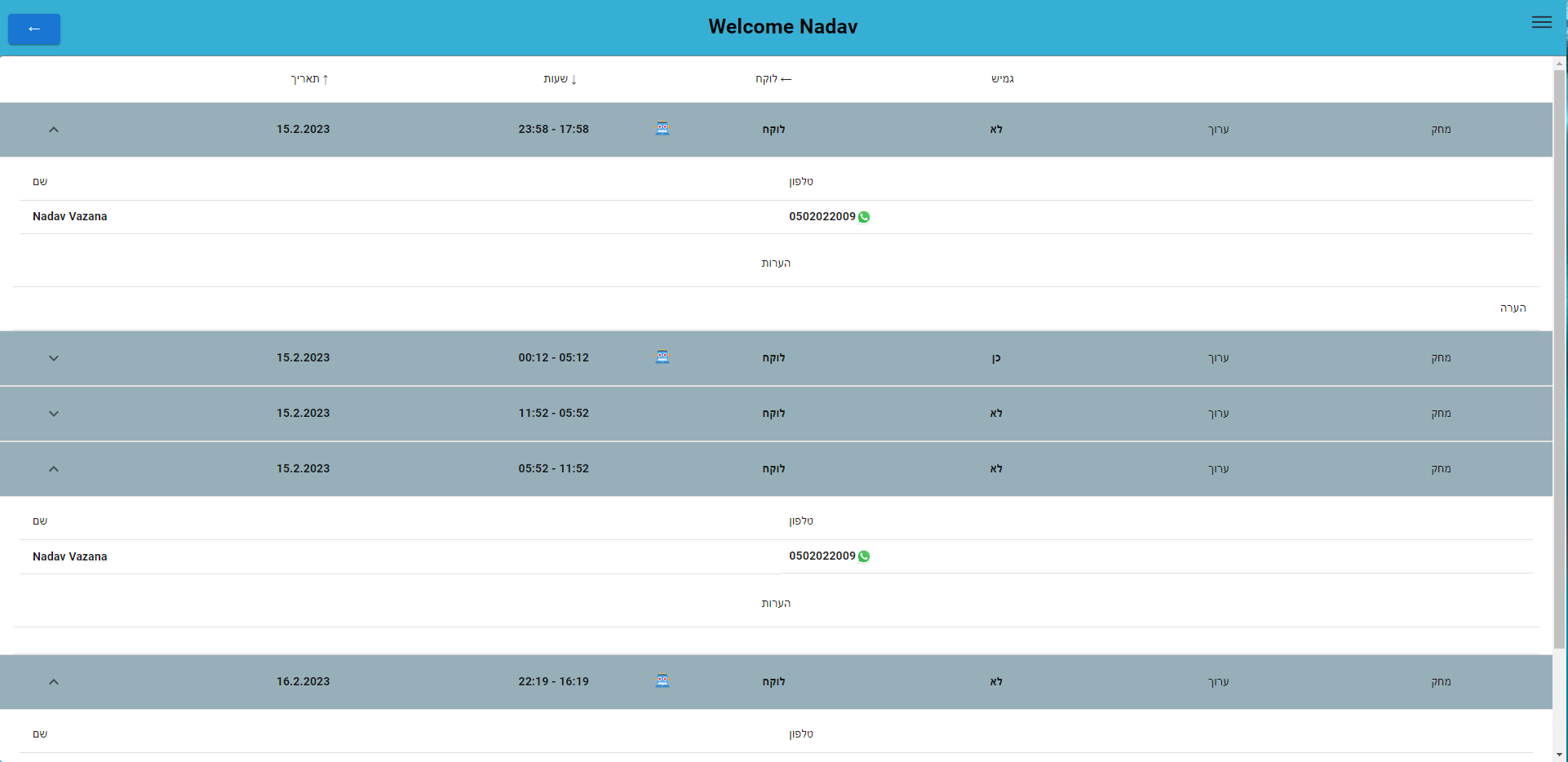
Task: Click the time range 11:52 - 05:52
Action: coord(553,413)
